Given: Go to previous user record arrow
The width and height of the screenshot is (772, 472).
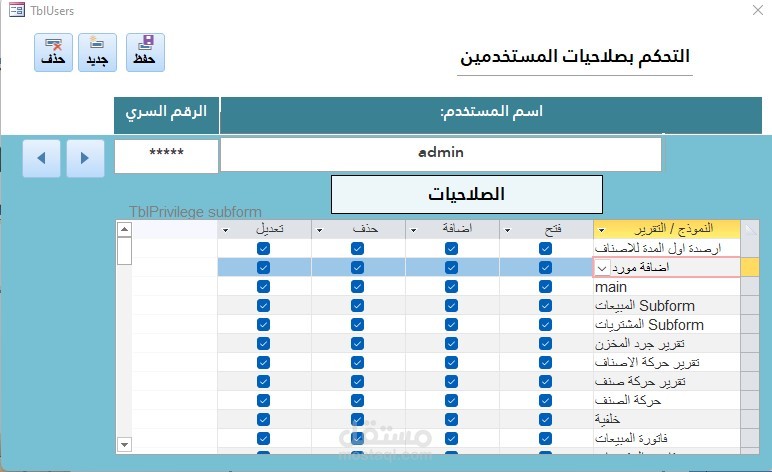Looking at the screenshot, I should [x=41, y=158].
